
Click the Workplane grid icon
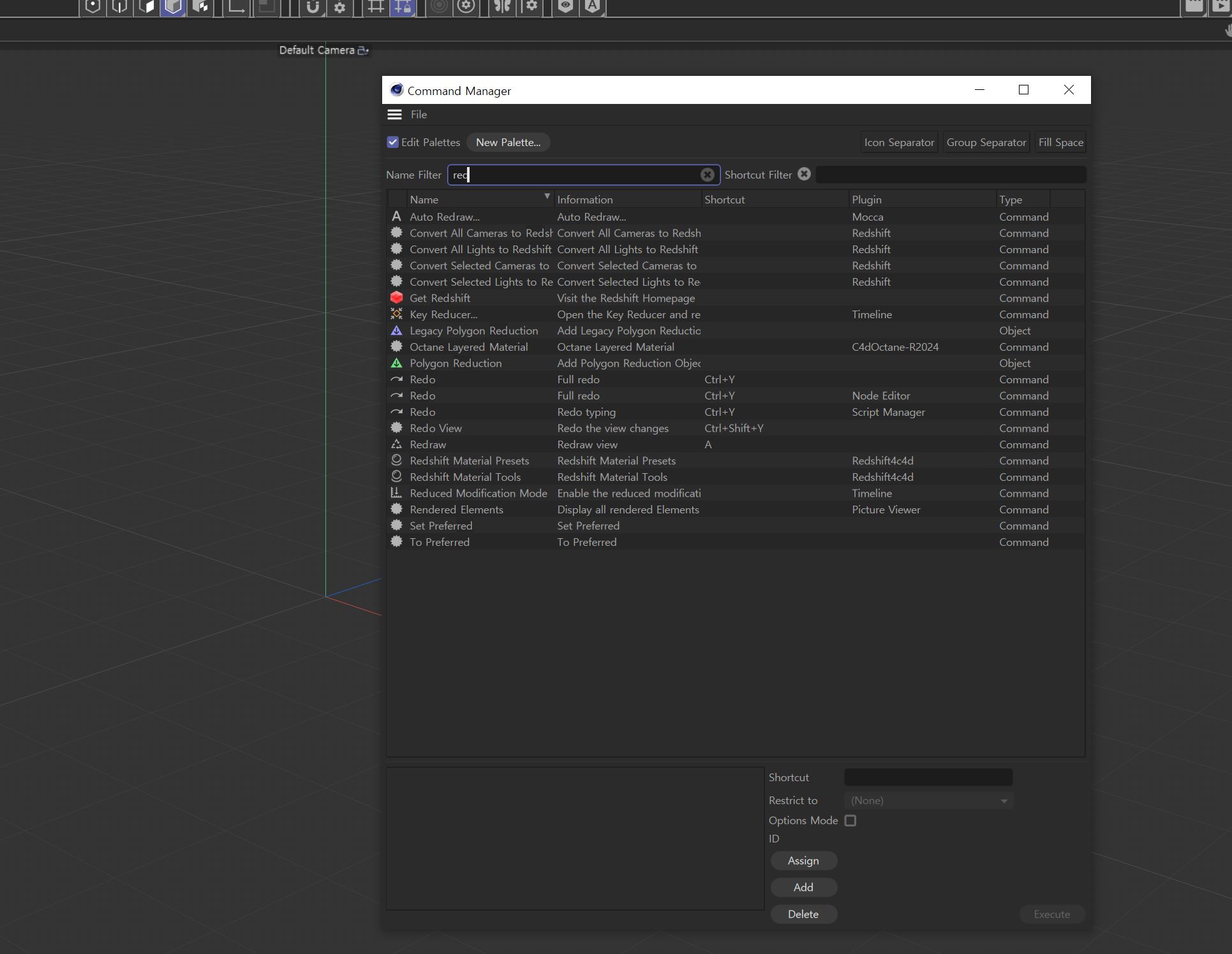pyautogui.click(x=376, y=7)
